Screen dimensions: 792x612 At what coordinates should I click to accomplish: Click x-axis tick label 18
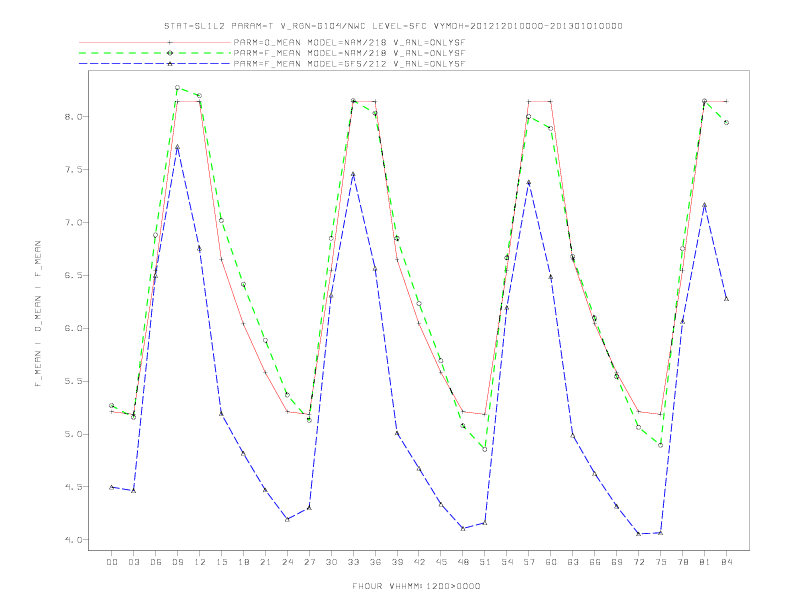(x=243, y=562)
